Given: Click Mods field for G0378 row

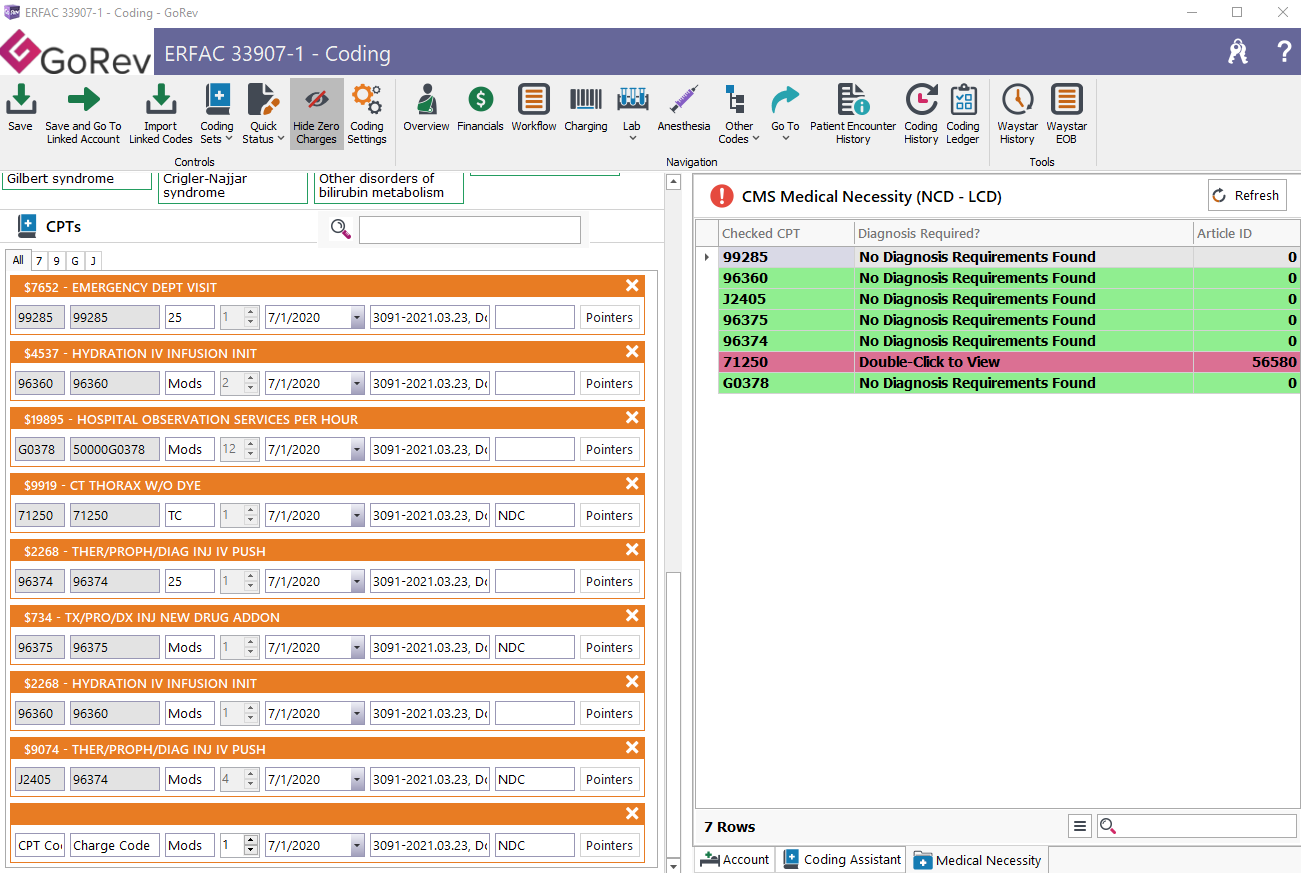Looking at the screenshot, I should click(x=190, y=449).
